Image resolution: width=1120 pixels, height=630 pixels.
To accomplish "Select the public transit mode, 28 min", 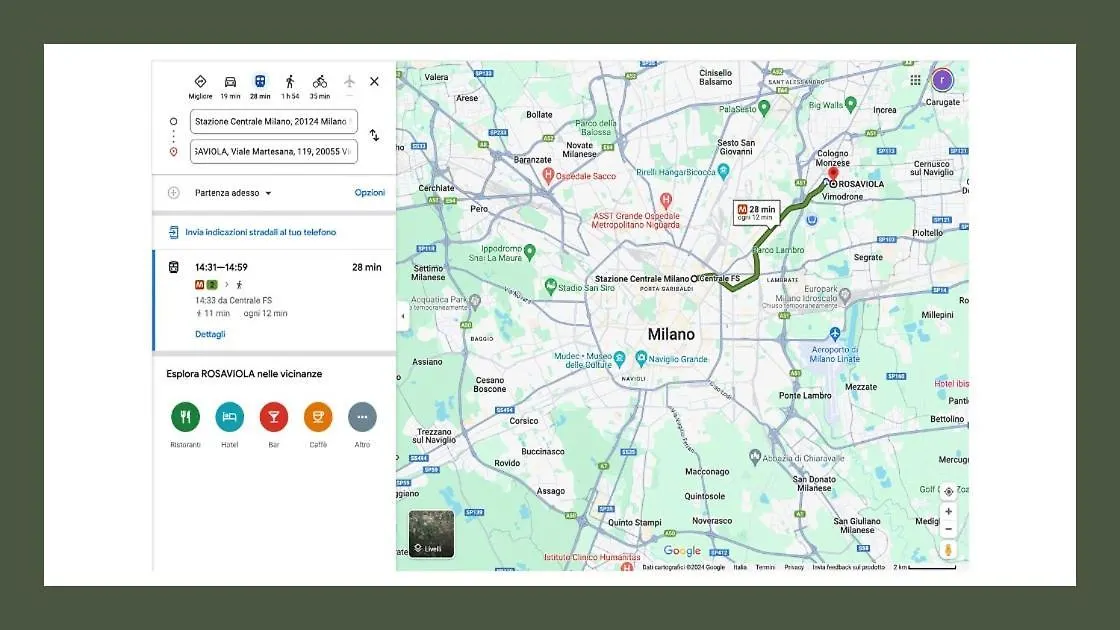I will tap(260, 86).
